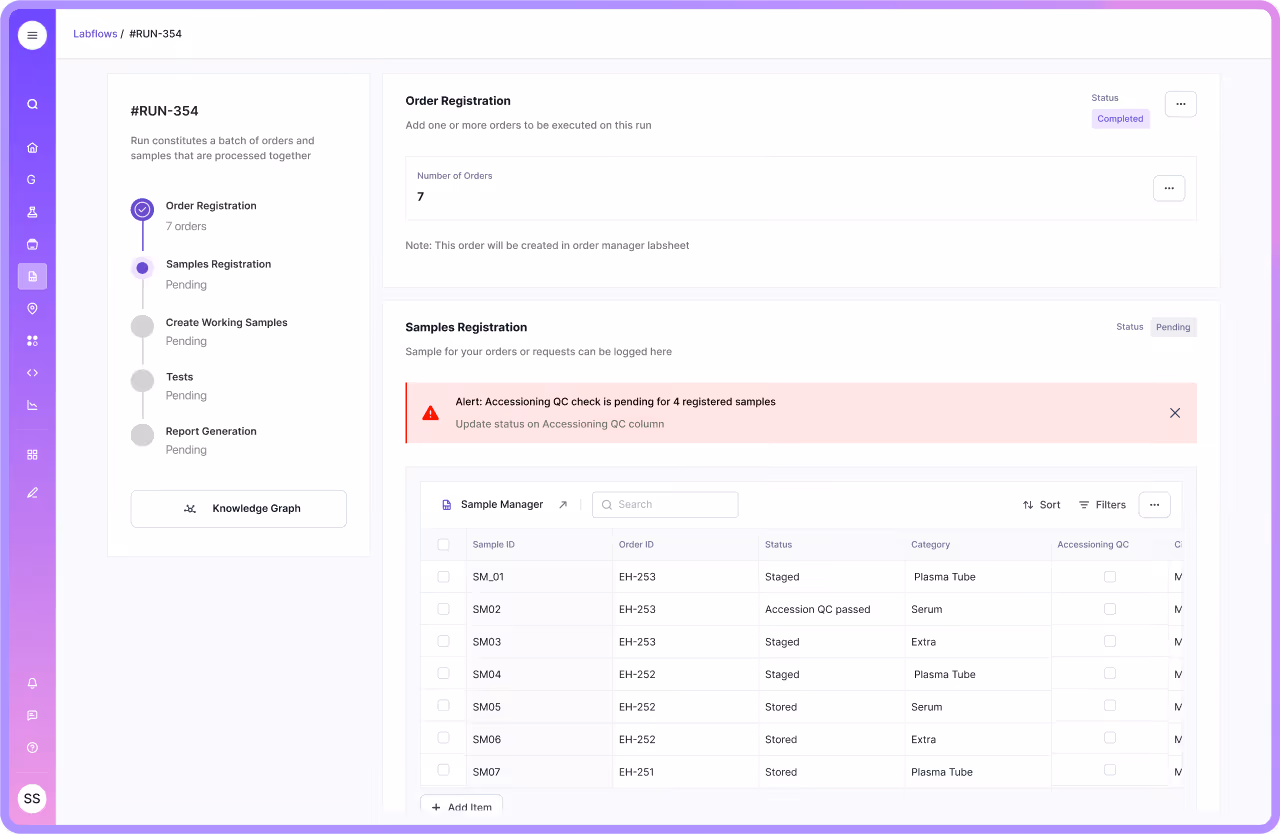Go to Labflows via the breadcrumb
This screenshot has width=1281, height=834.
point(95,33)
